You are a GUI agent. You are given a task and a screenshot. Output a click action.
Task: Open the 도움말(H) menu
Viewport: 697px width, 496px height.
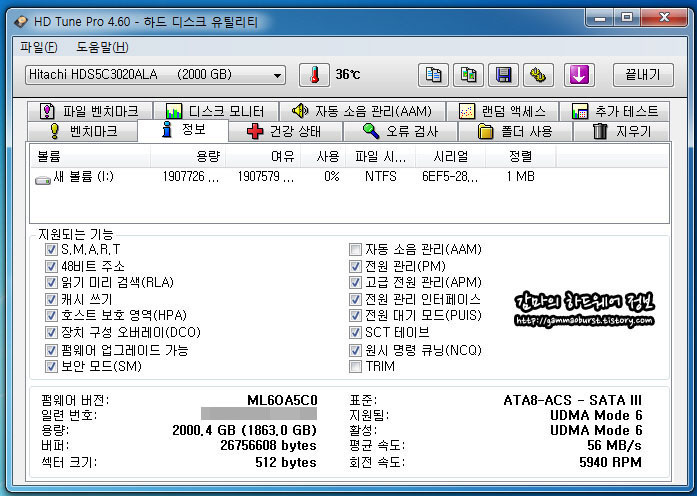(102, 47)
